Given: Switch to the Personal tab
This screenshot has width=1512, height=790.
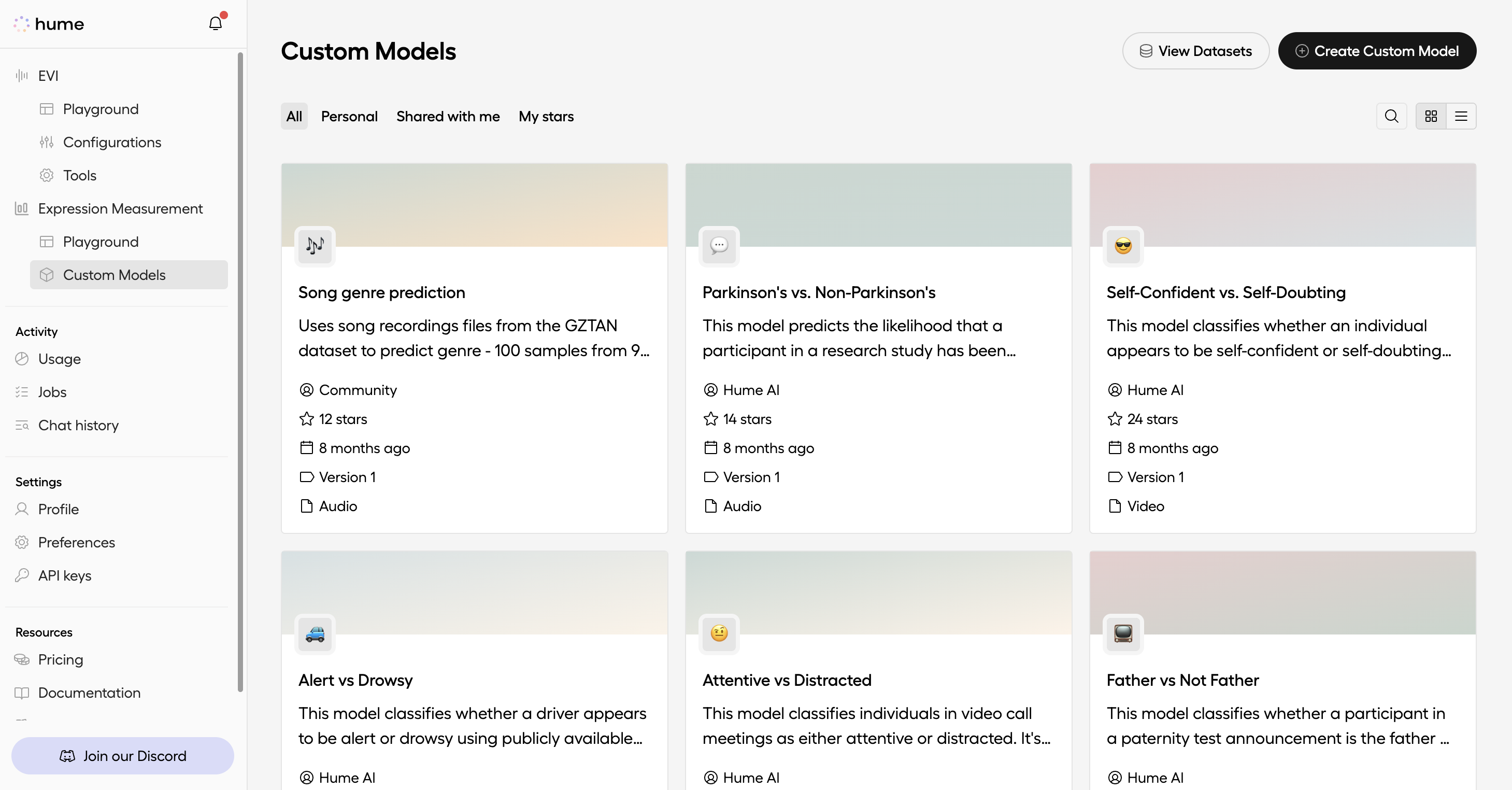Looking at the screenshot, I should pyautogui.click(x=349, y=116).
